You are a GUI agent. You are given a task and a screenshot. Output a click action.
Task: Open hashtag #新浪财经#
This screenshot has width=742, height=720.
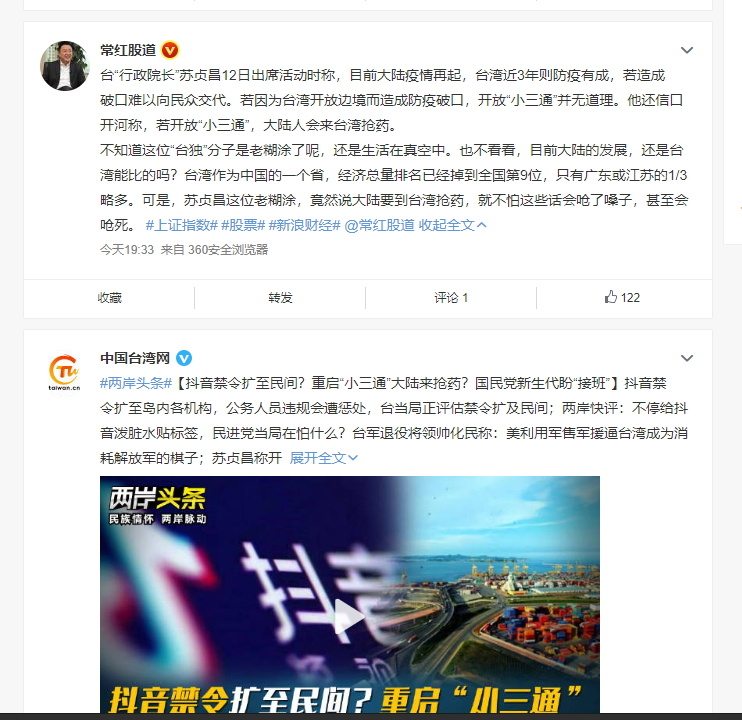pyautogui.click(x=304, y=225)
